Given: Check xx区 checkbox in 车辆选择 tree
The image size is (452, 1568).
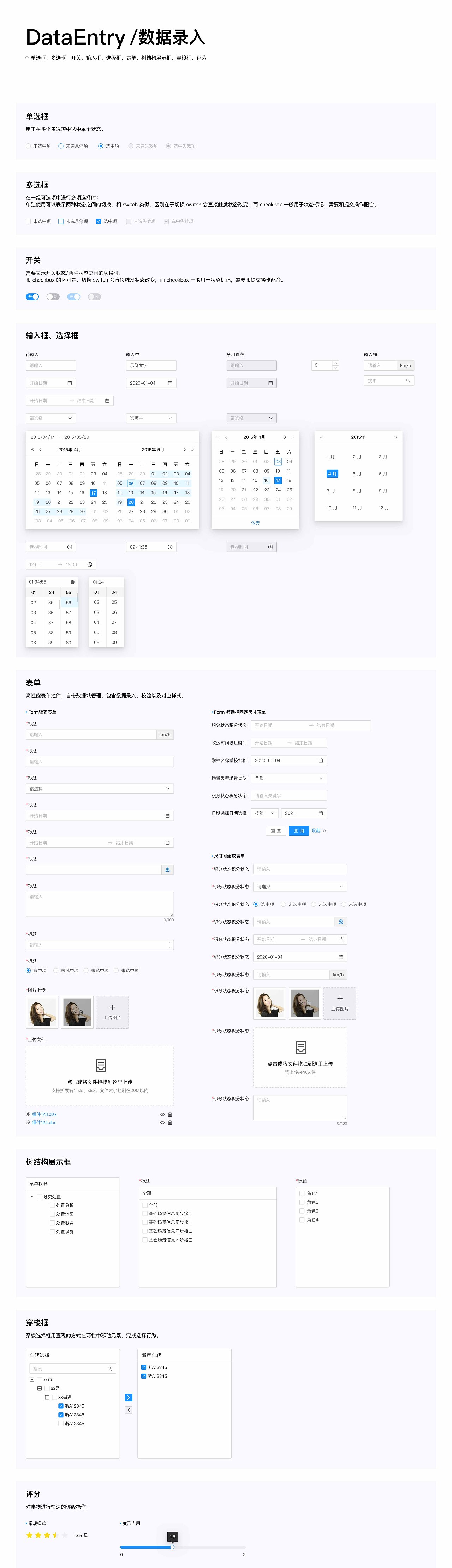Looking at the screenshot, I should (x=47, y=1389).
